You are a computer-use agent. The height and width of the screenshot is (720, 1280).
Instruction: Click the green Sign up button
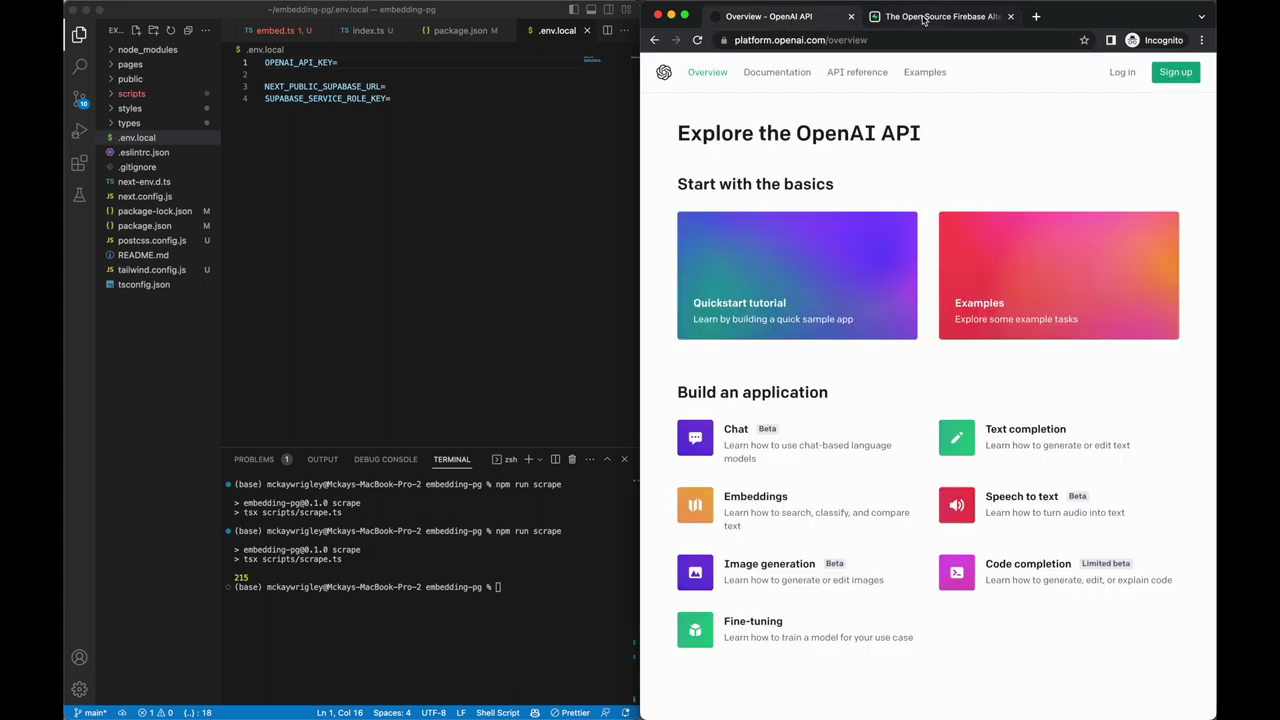(x=1176, y=72)
